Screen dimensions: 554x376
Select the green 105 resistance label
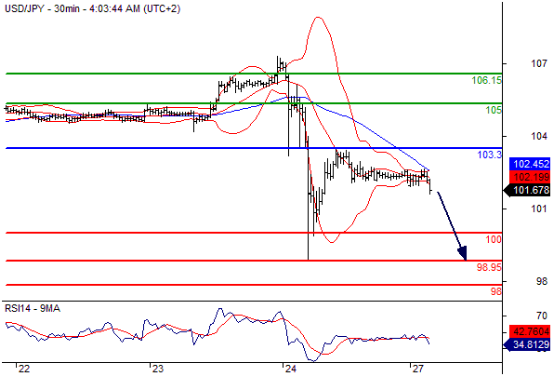(493, 110)
